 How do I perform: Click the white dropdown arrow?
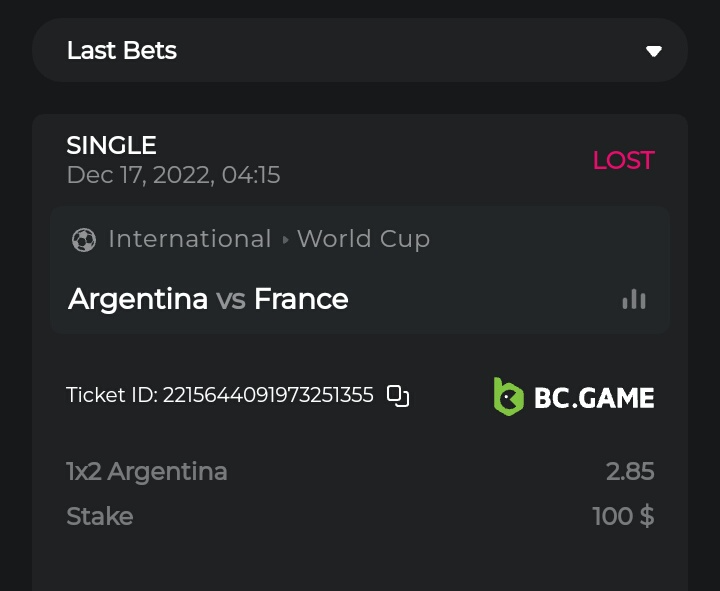pyautogui.click(x=654, y=51)
